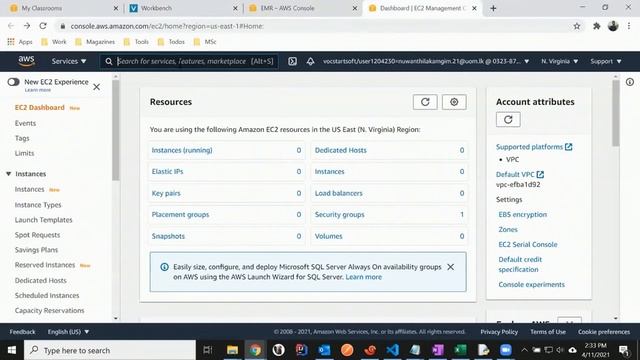Open Launch Templates in sidebar

pyautogui.click(x=43, y=220)
